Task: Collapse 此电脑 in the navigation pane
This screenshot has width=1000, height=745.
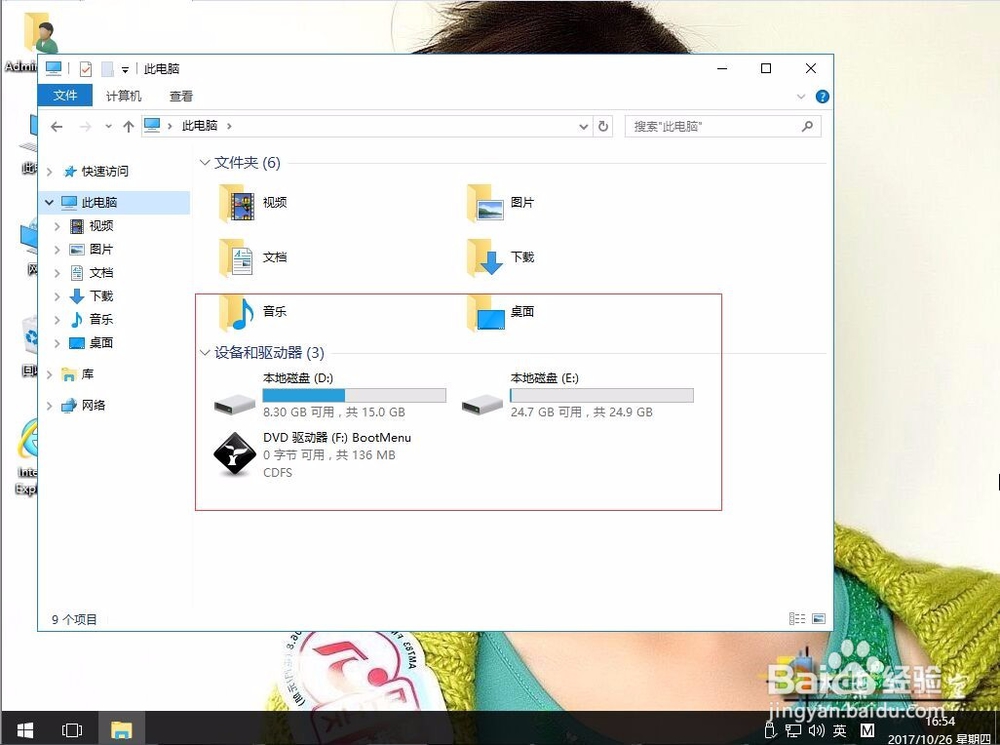Action: pos(48,201)
